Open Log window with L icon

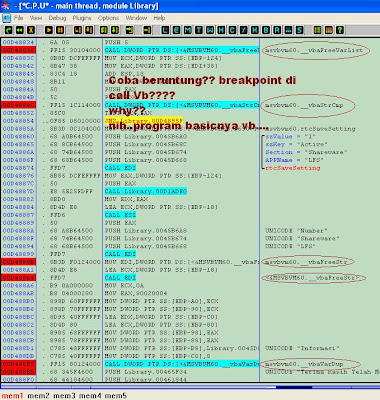[165, 30]
